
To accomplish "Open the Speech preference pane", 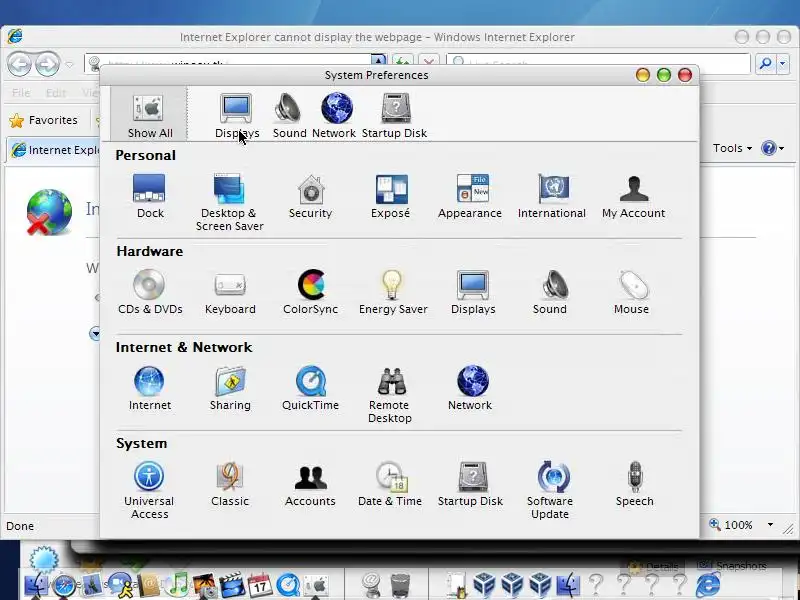I will [x=634, y=484].
